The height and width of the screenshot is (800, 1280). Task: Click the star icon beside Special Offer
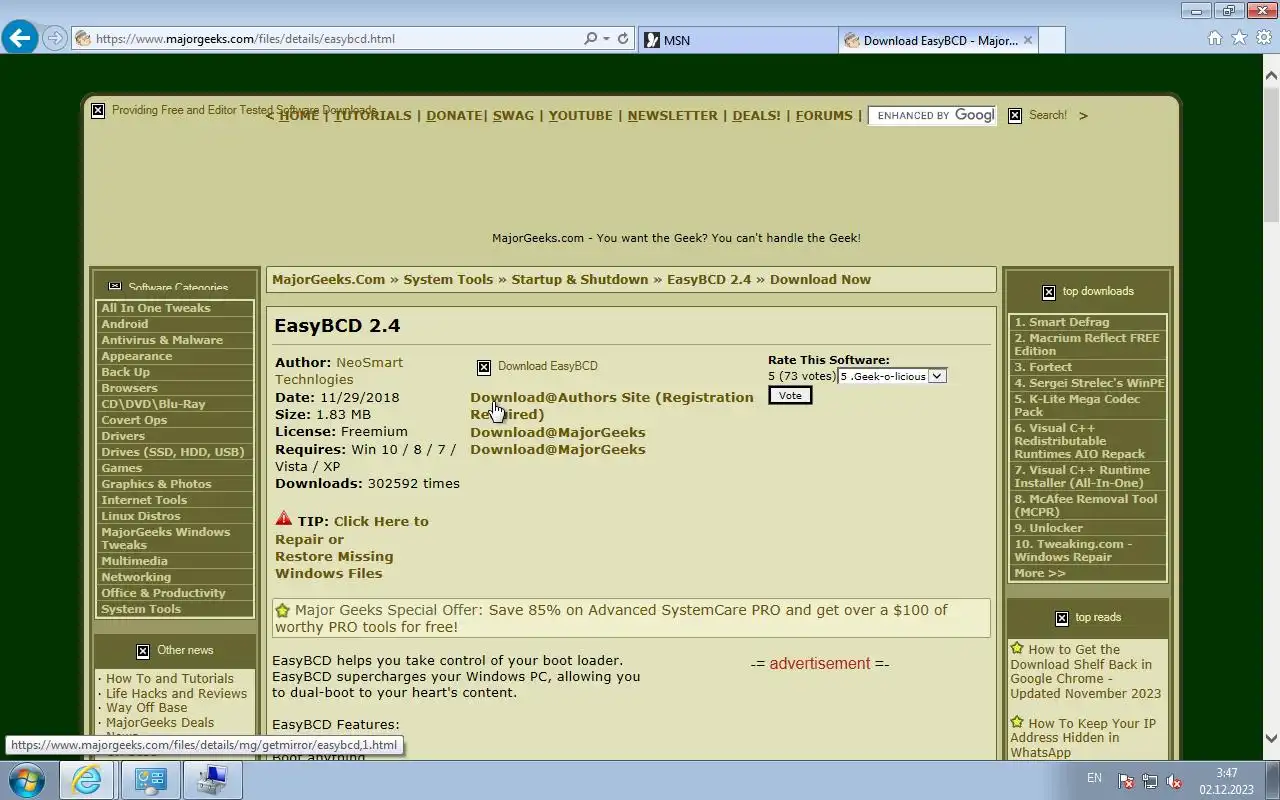[x=282, y=610]
